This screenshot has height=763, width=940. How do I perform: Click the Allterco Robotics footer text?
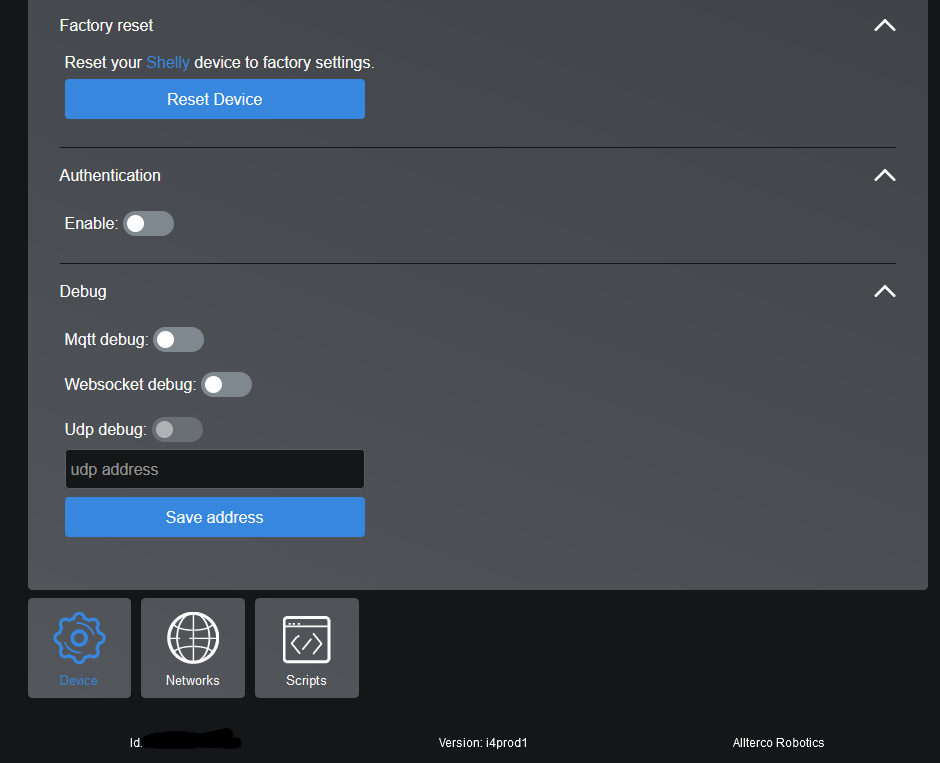click(778, 743)
